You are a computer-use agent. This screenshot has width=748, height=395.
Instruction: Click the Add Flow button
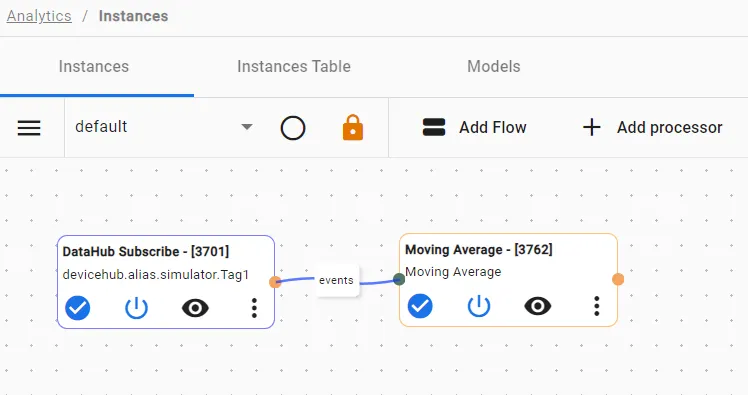tap(475, 127)
